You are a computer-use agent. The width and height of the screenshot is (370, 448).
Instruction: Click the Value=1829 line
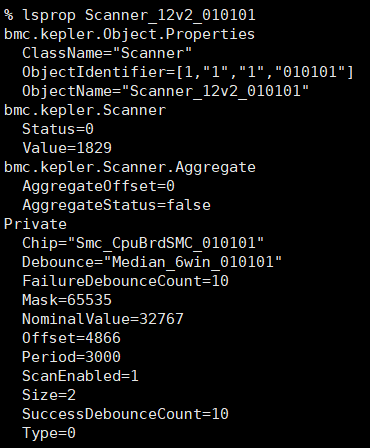click(x=67, y=148)
